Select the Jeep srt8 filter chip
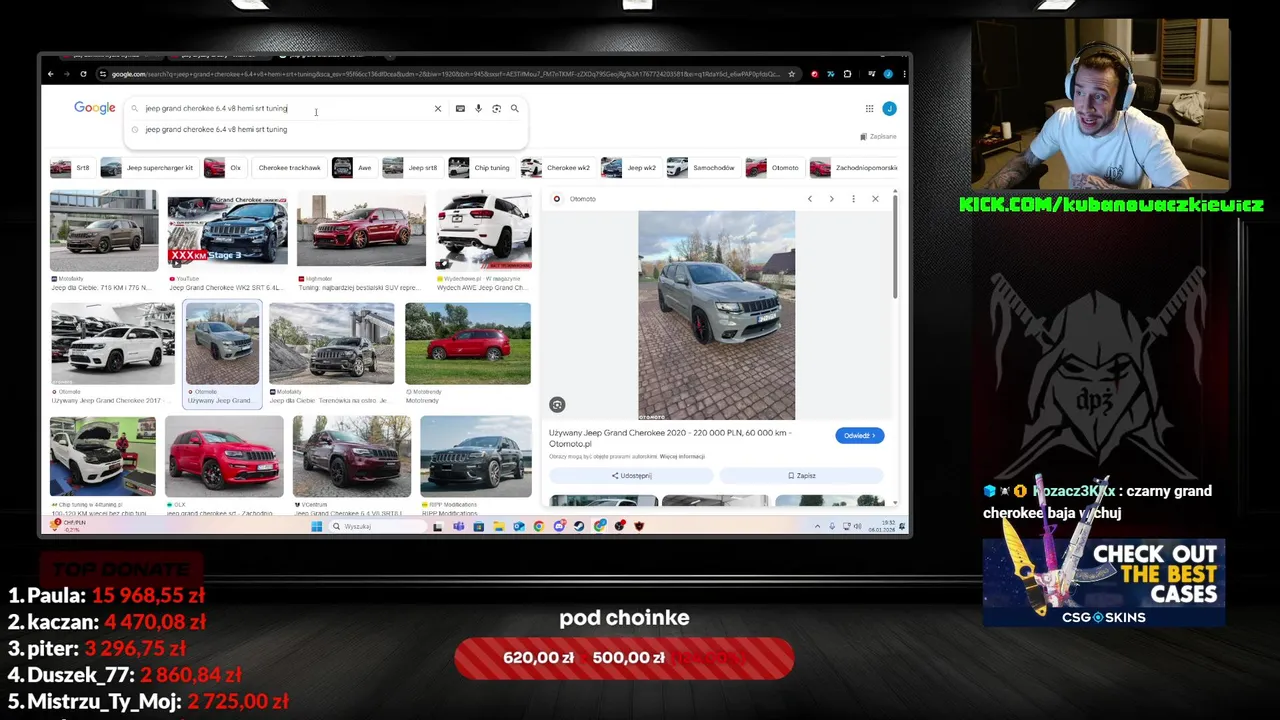This screenshot has width=1280, height=720. tap(412, 168)
